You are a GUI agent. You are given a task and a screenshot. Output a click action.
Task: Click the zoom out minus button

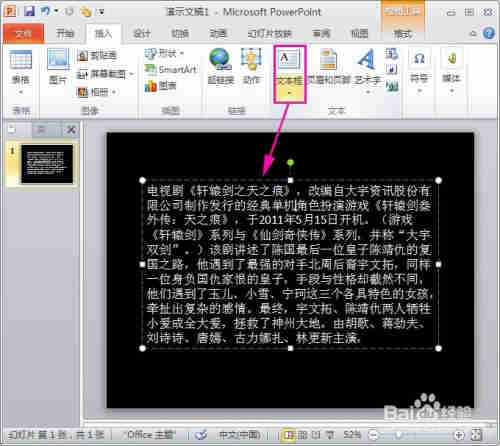(374, 435)
